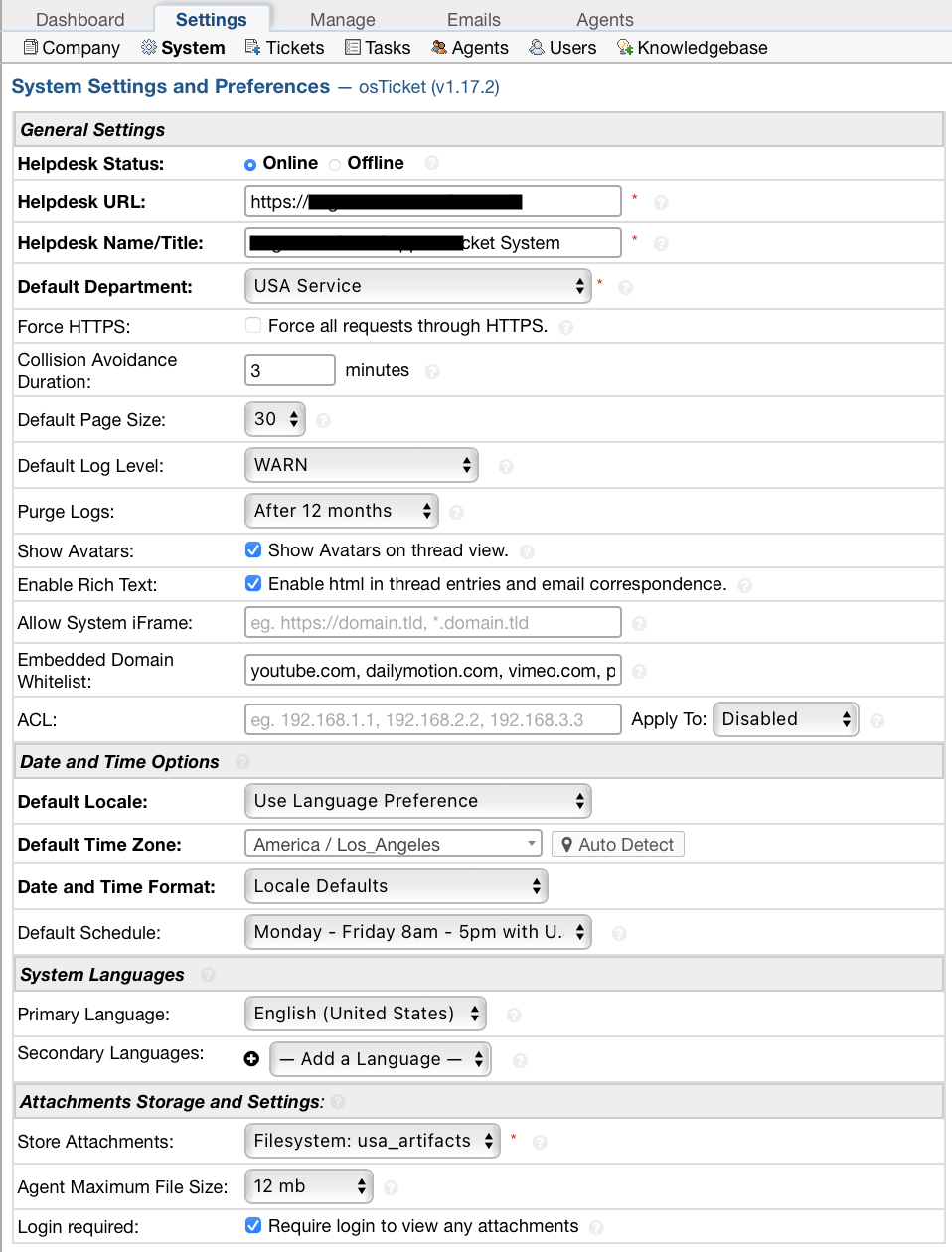
Task: View help tip for Login required
Action: pos(596,1228)
